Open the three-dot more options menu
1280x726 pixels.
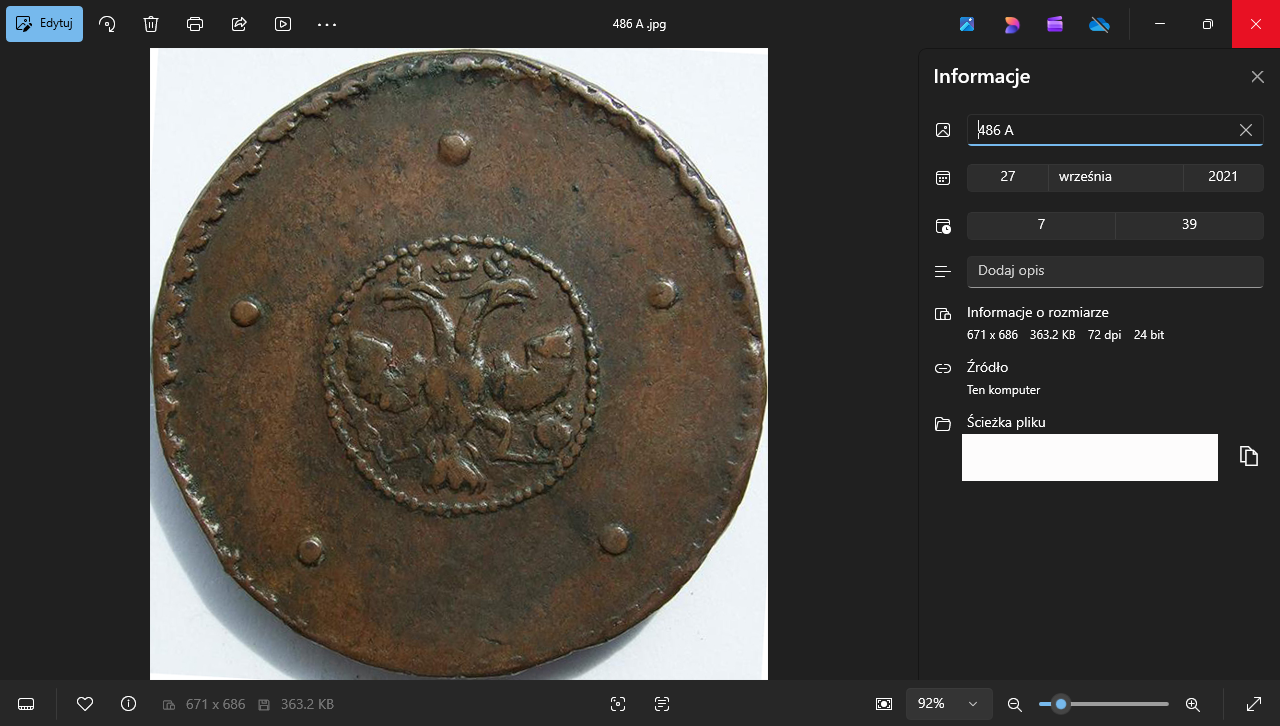[327, 24]
